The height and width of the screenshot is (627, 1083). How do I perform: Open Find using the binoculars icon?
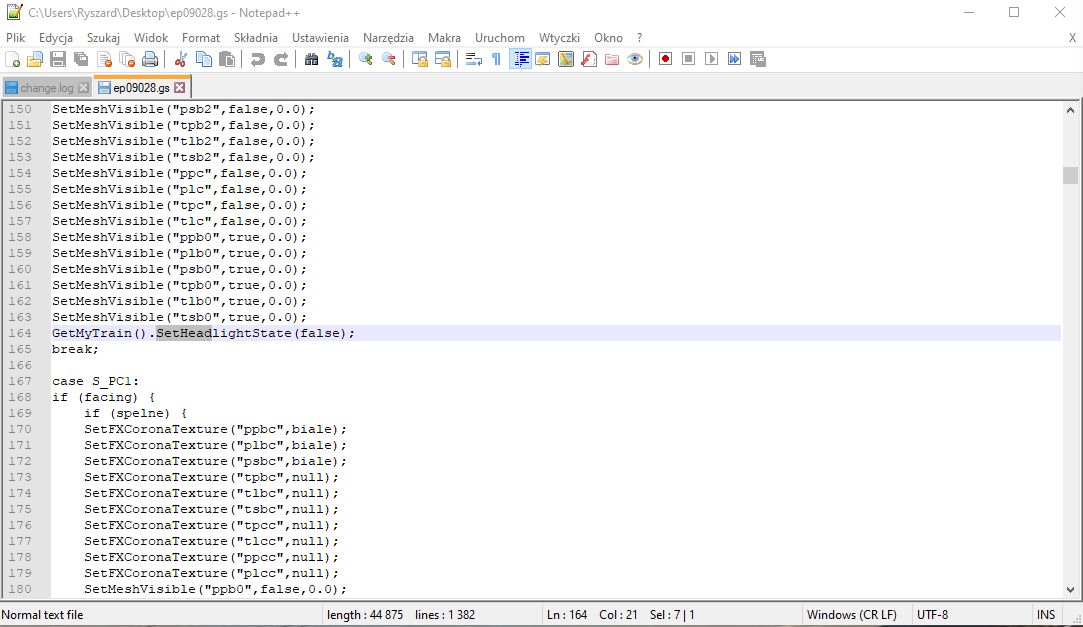click(x=311, y=59)
